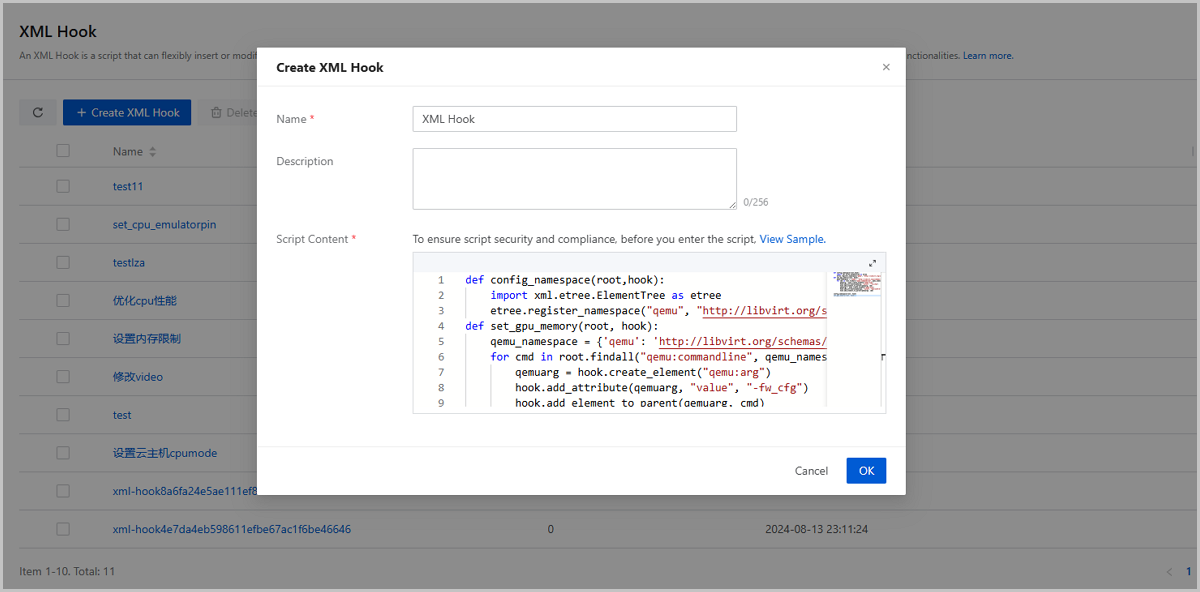1200x592 pixels.
Task: Click line 1 of the script editor
Action: point(564,280)
